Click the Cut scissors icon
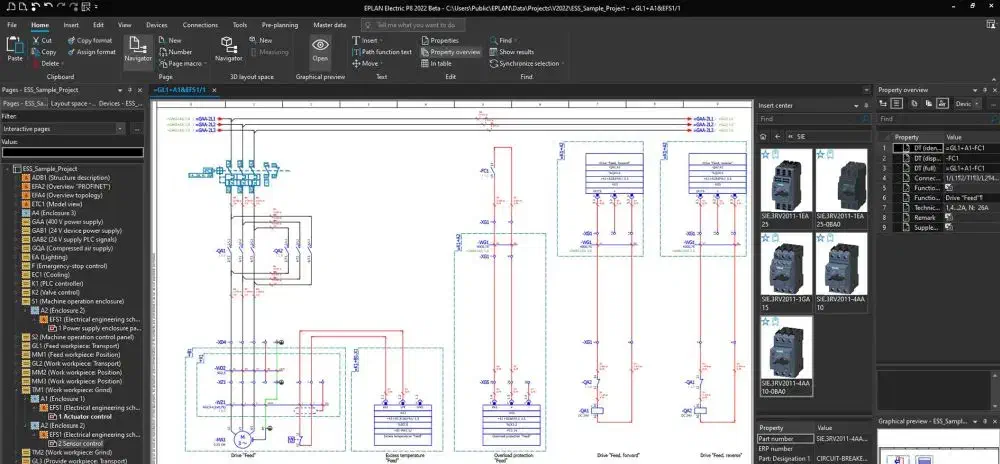1000x464 pixels. (x=34, y=40)
